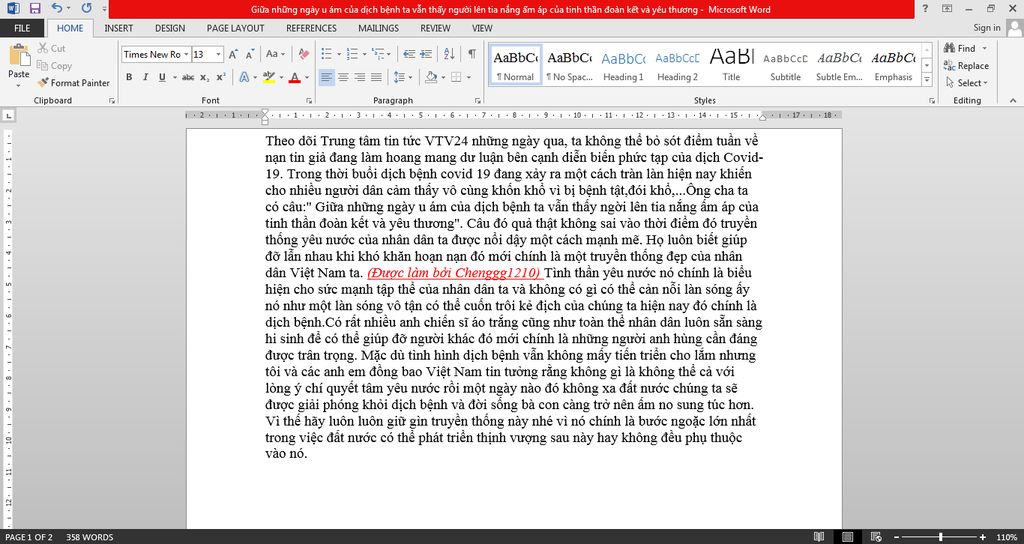Redo the last action

pyautogui.click(x=86, y=8)
